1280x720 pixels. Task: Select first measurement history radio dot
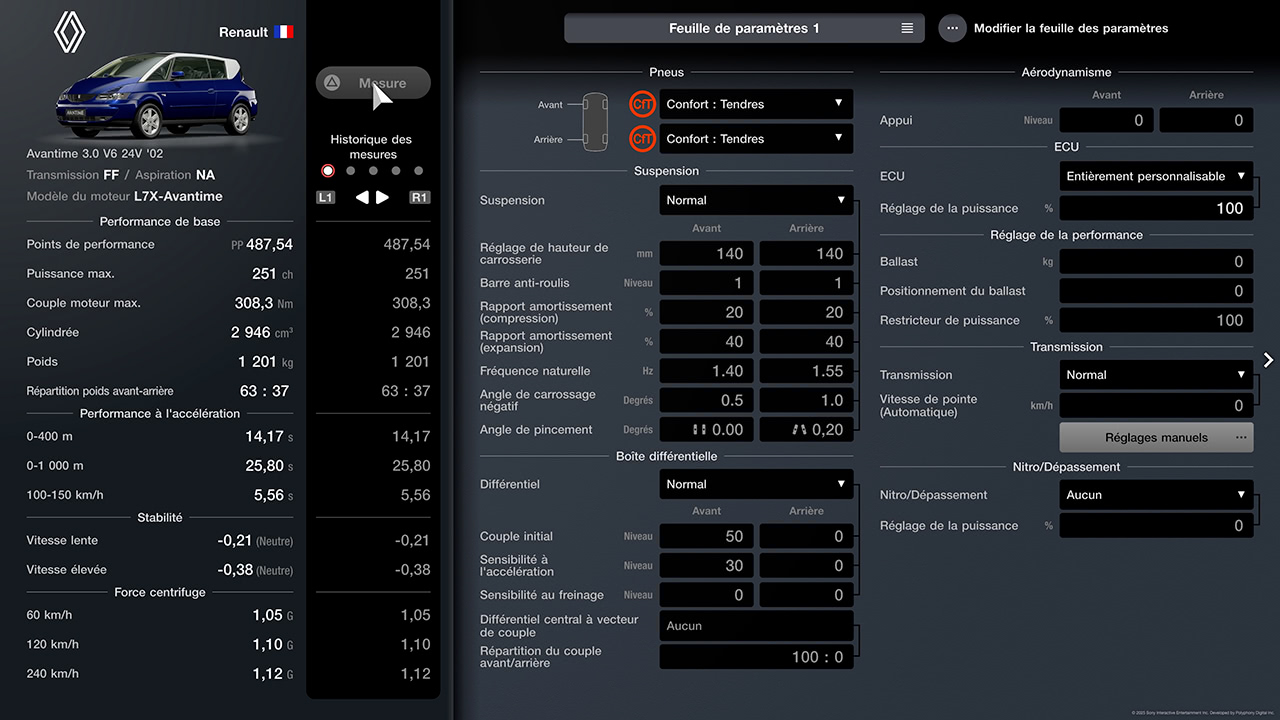(328, 171)
